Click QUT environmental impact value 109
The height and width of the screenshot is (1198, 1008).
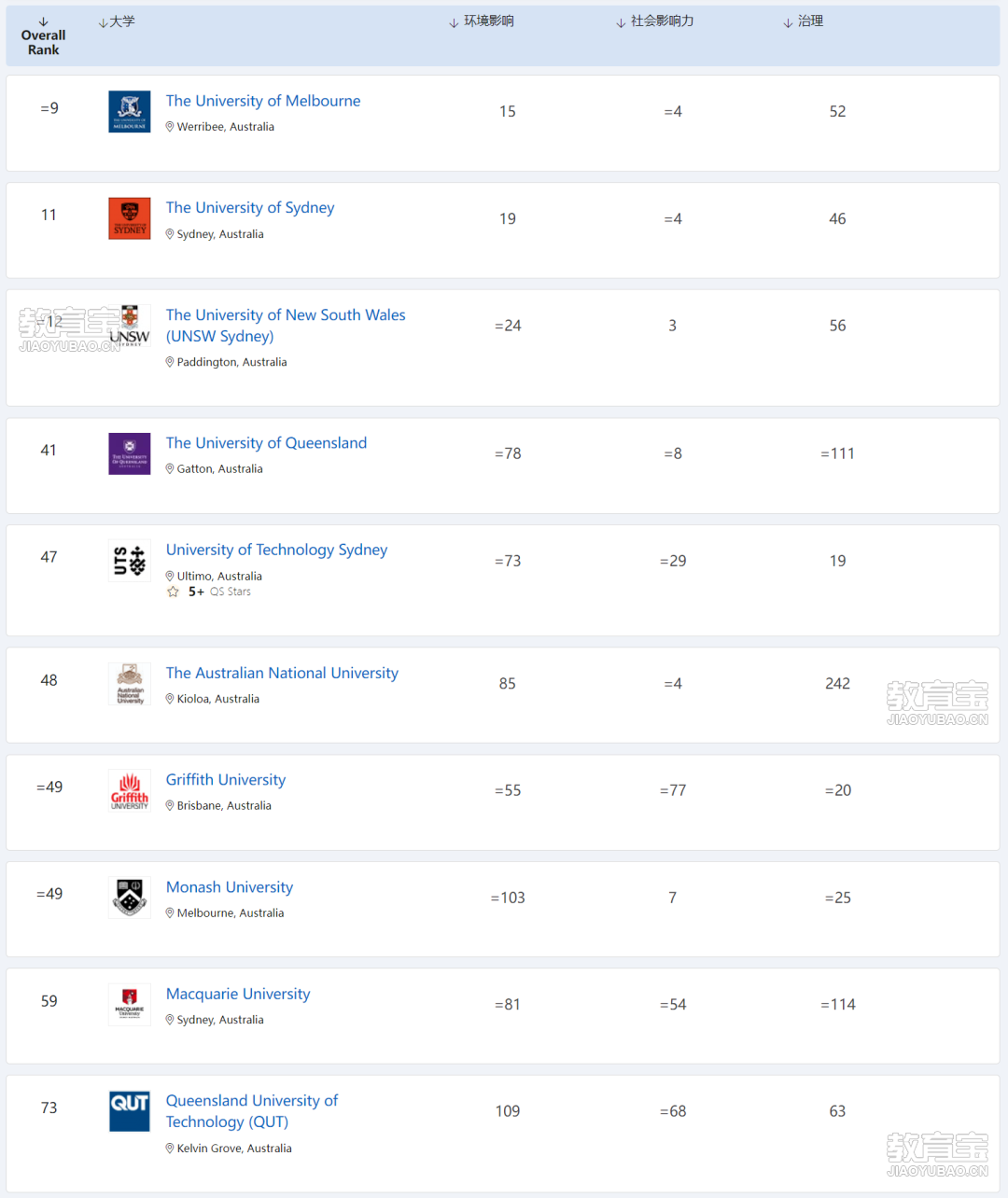click(508, 1111)
